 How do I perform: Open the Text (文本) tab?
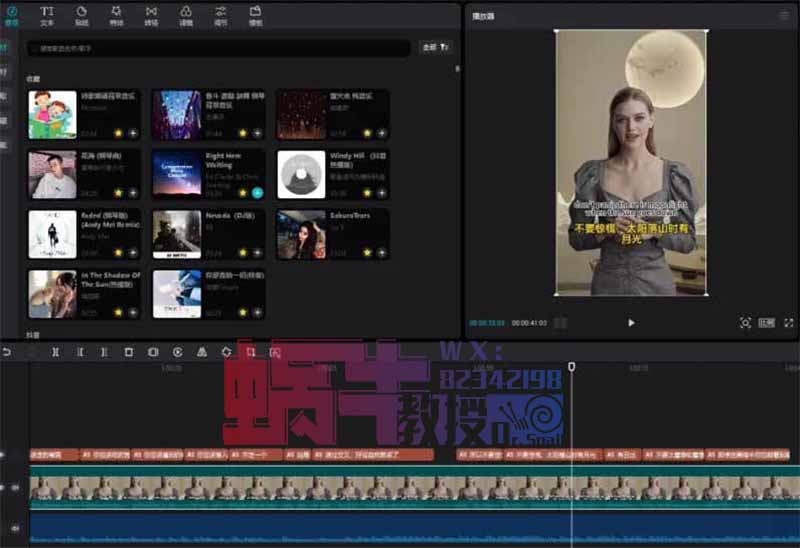pos(47,15)
